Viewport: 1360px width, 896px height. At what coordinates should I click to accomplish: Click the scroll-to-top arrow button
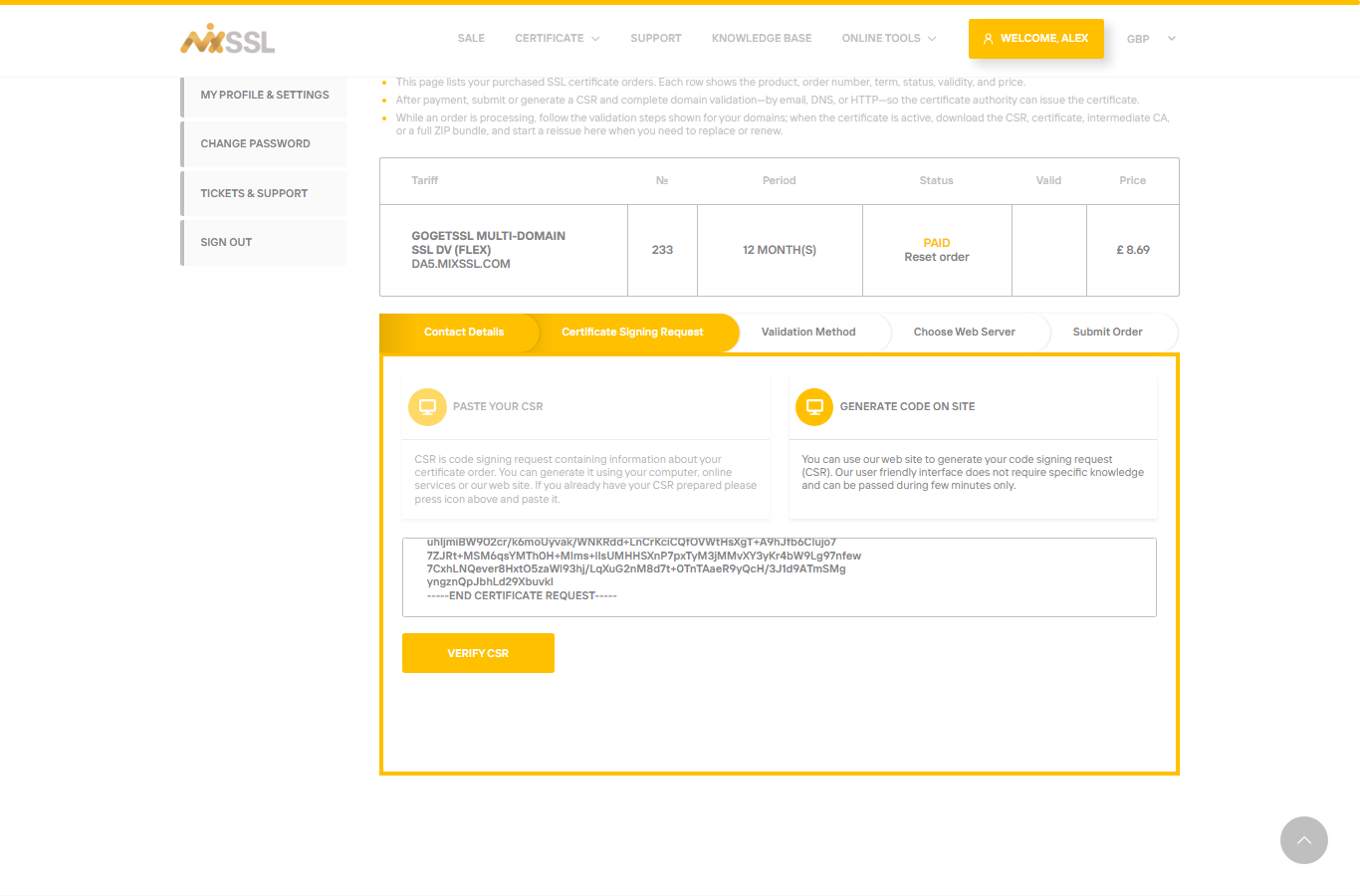tap(1304, 840)
